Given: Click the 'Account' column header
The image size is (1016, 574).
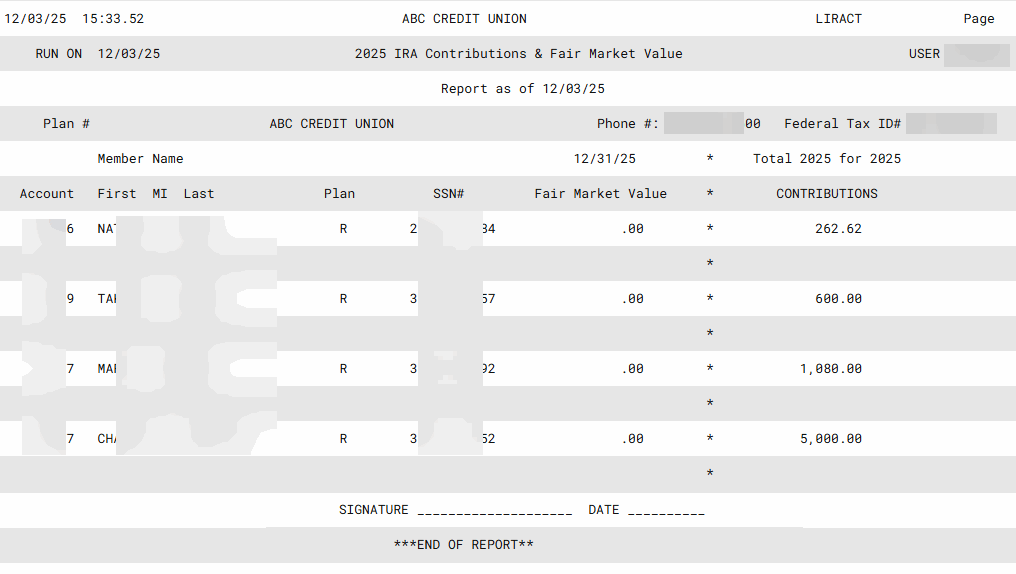Looking at the screenshot, I should (x=47, y=194).
